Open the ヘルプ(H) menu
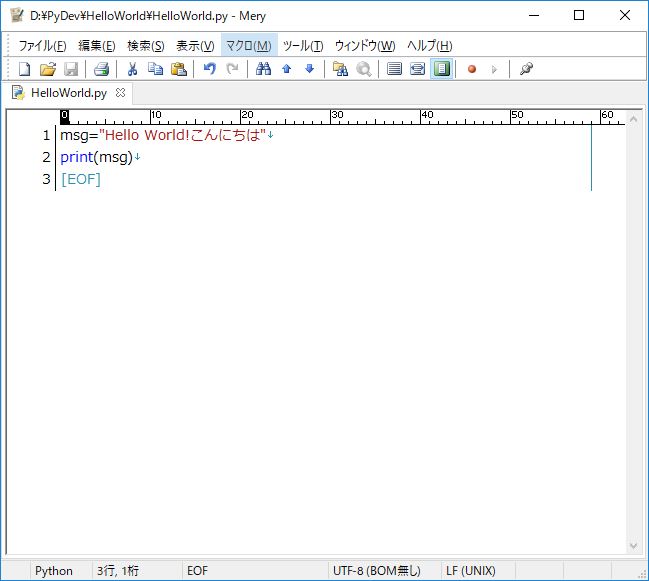 coord(429,46)
